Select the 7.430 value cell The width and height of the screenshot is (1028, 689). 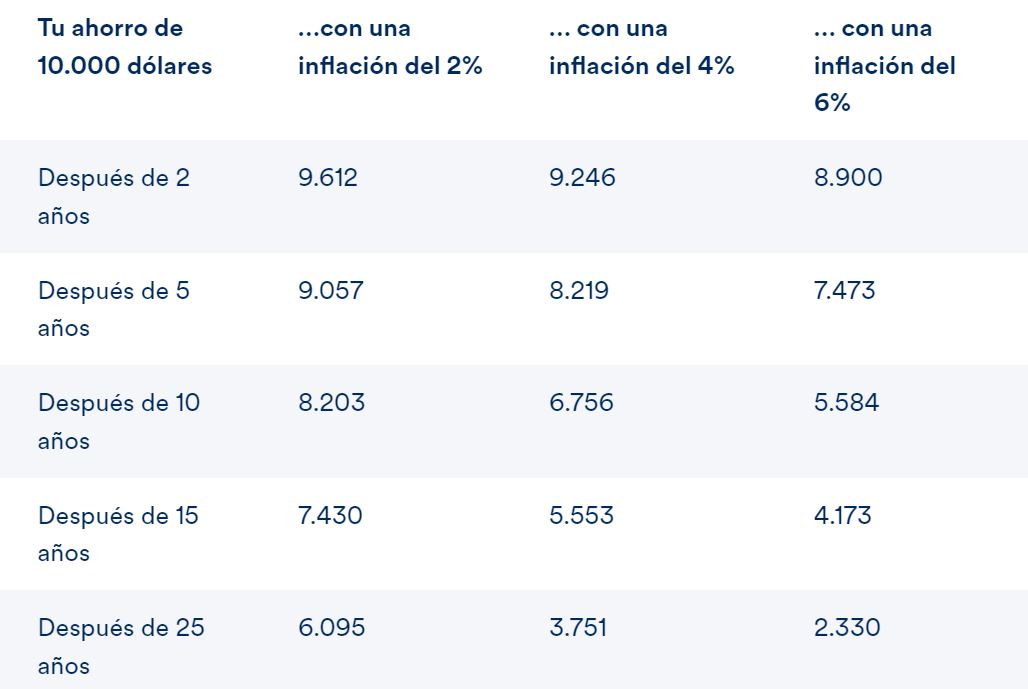tap(330, 516)
